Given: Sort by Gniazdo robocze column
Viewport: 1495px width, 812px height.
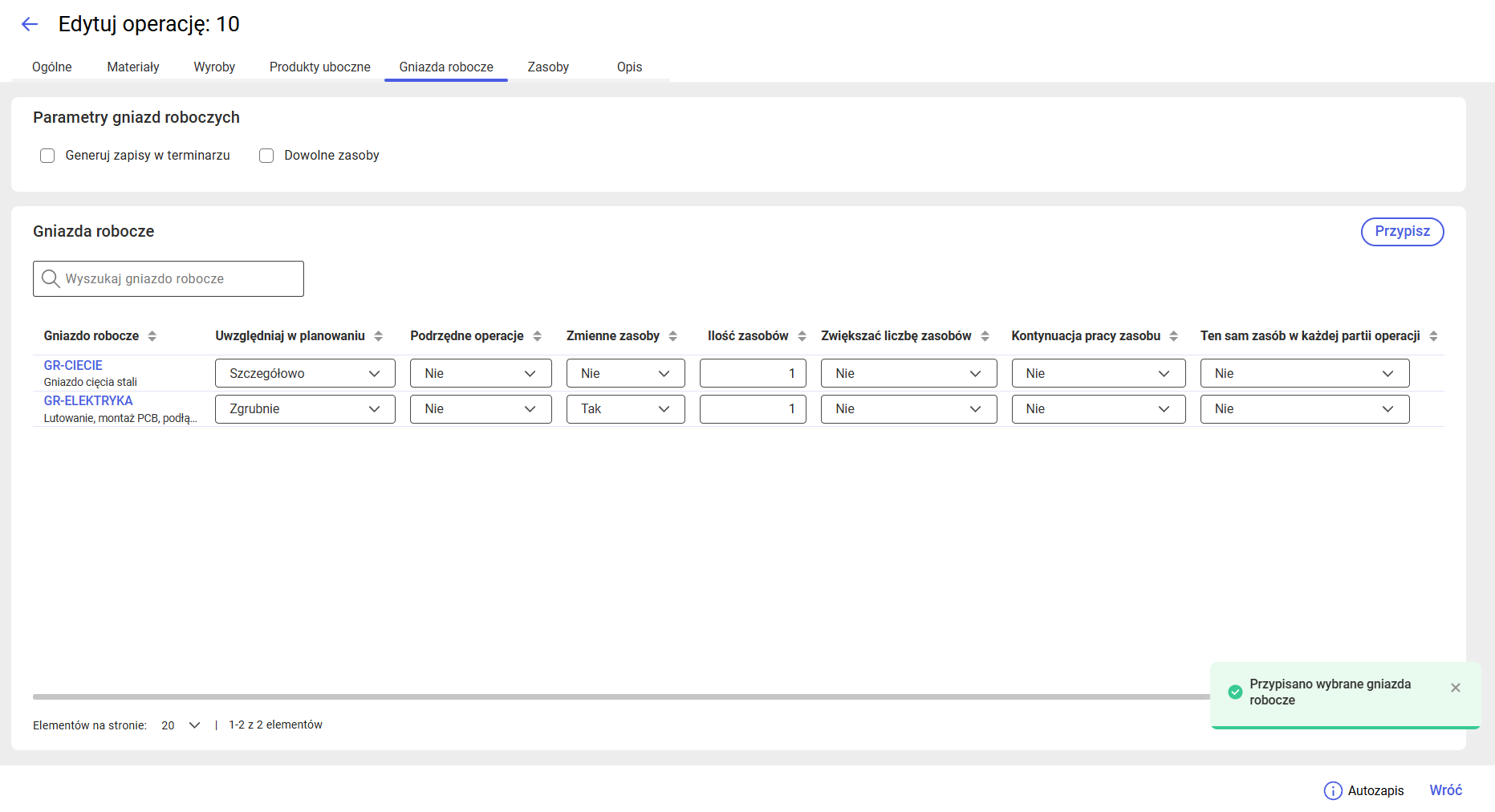Looking at the screenshot, I should click(152, 336).
